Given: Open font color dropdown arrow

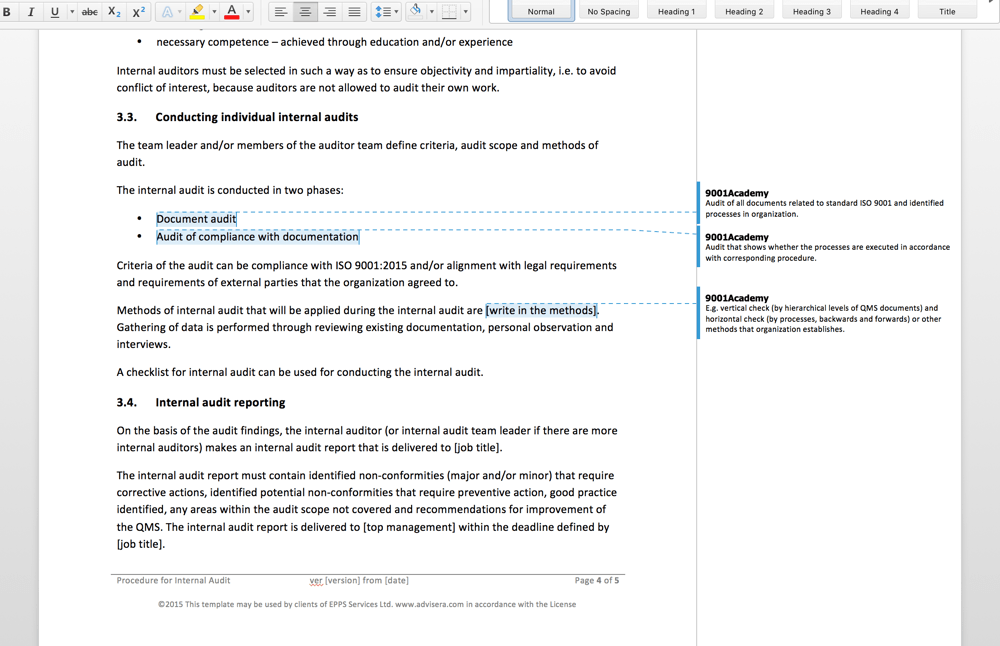Looking at the screenshot, I should tap(248, 11).
